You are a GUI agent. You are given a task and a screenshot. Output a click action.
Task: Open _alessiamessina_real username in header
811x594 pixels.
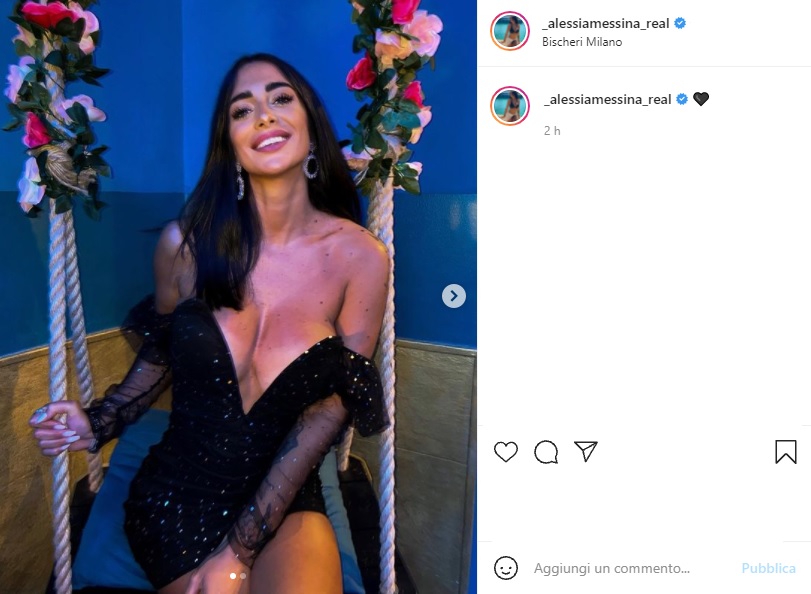tap(605, 24)
